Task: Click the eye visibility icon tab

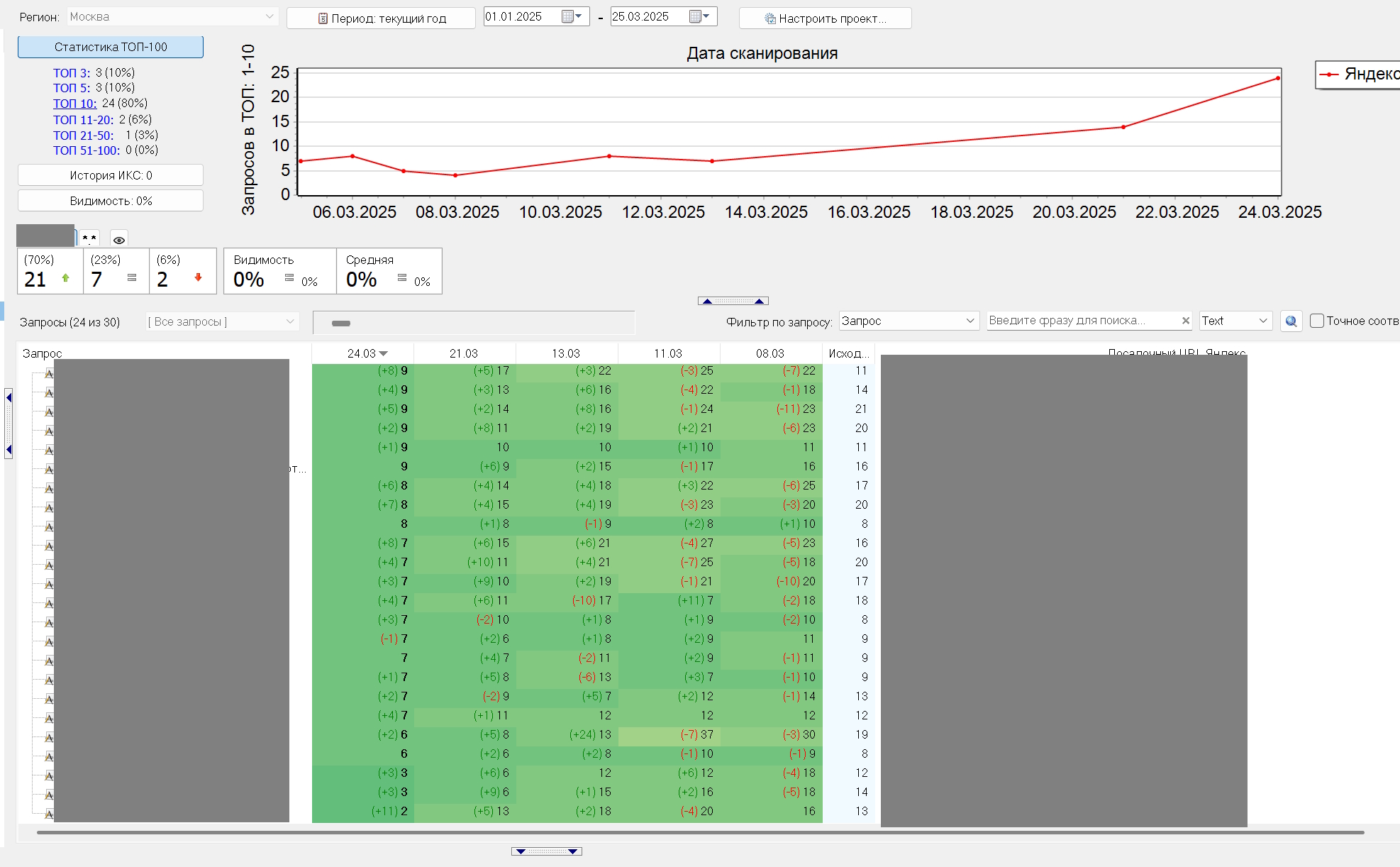Action: point(119,240)
